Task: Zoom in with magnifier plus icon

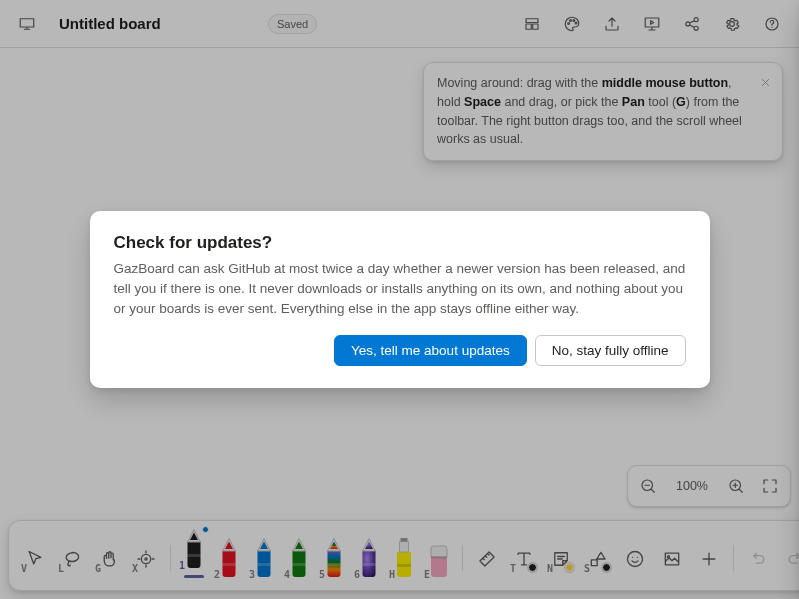Action: tap(736, 486)
